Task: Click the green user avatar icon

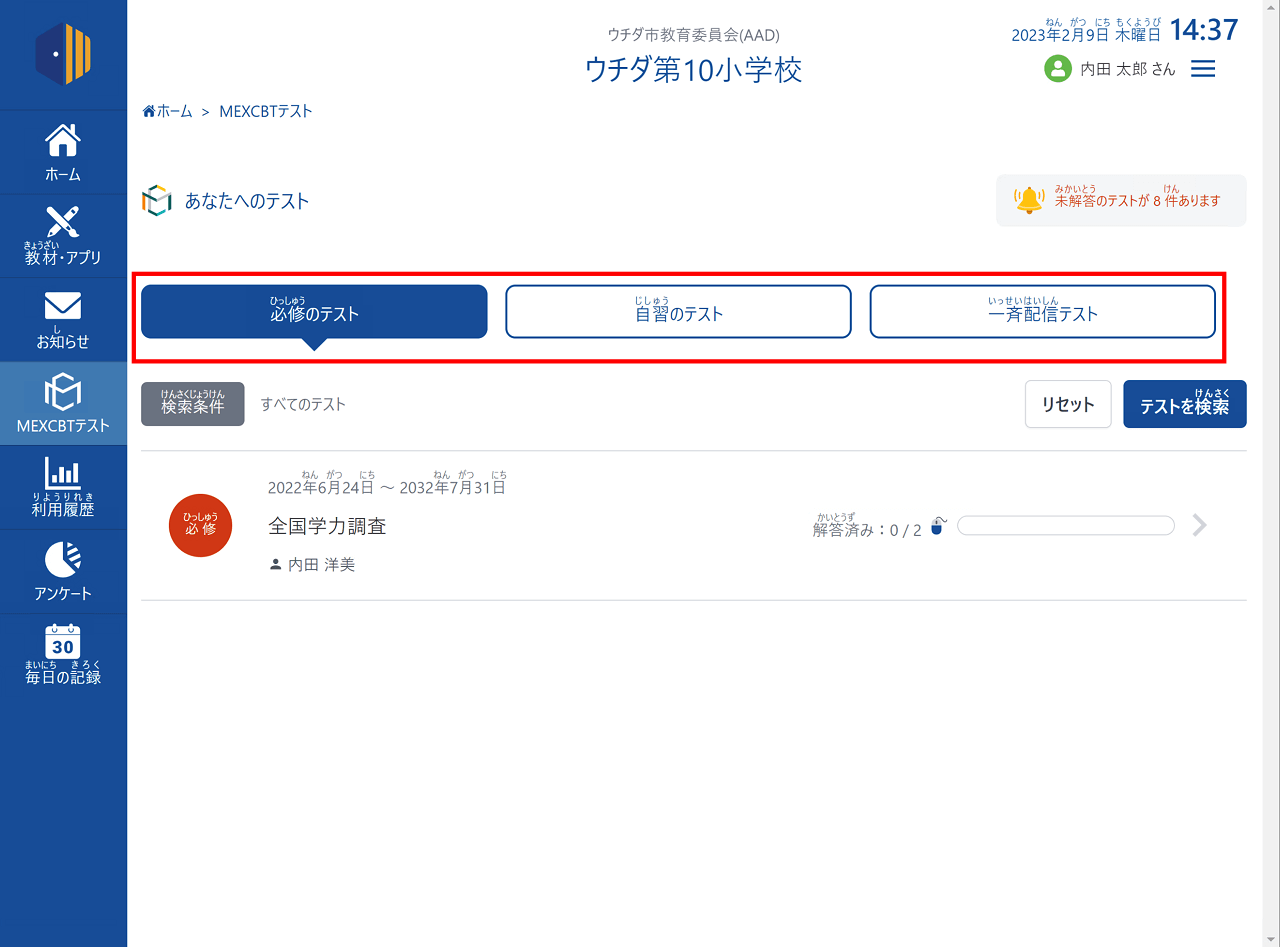Action: 1057,69
